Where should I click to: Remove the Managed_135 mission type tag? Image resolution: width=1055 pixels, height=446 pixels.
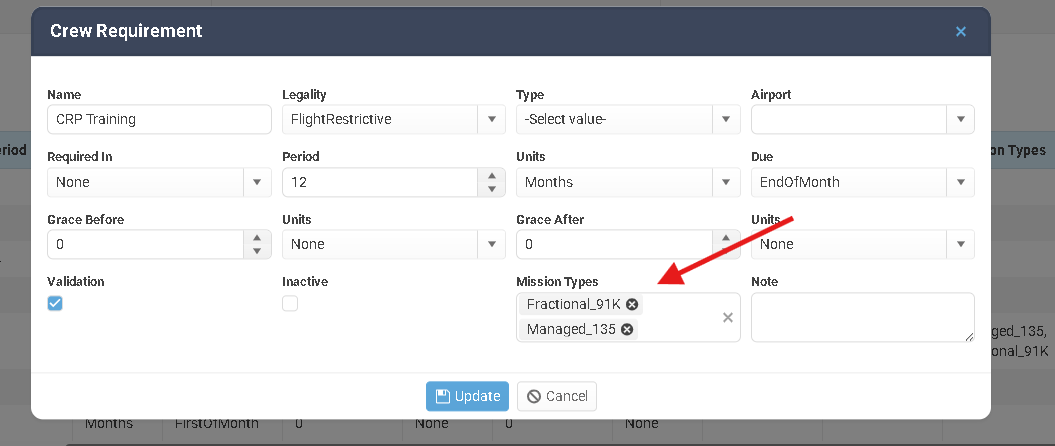click(627, 330)
